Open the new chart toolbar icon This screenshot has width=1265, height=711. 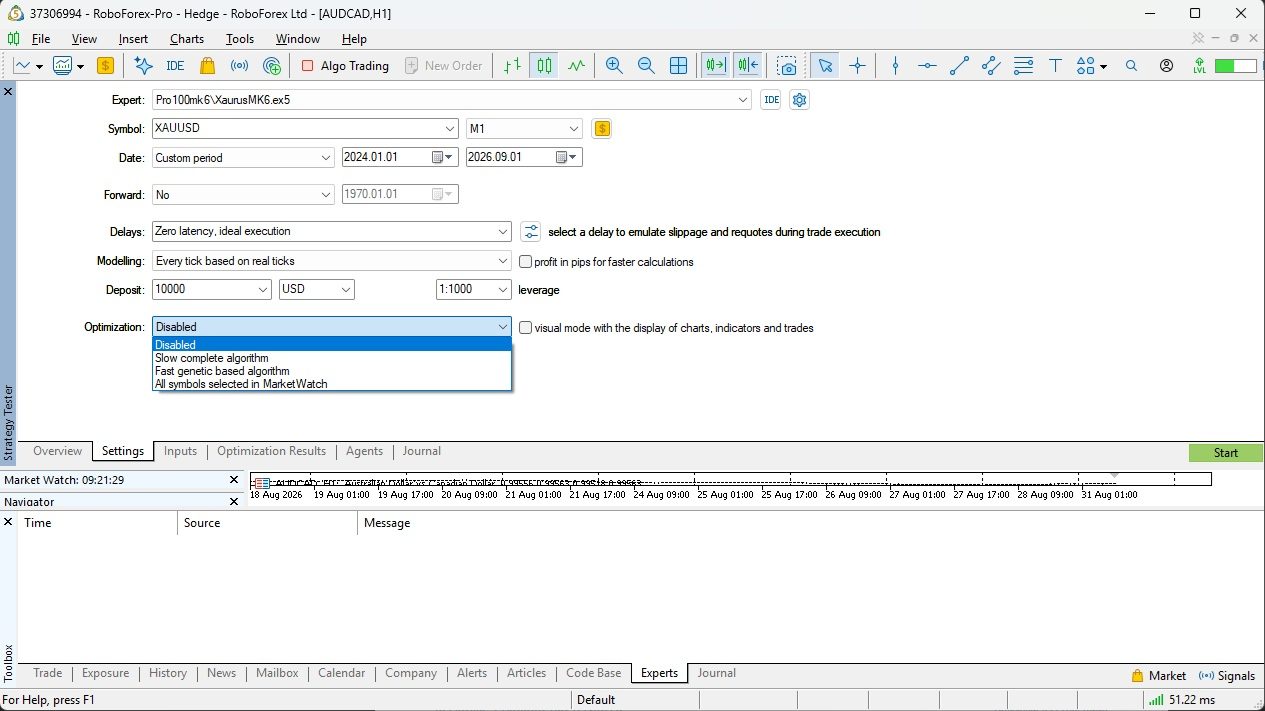[x=22, y=66]
